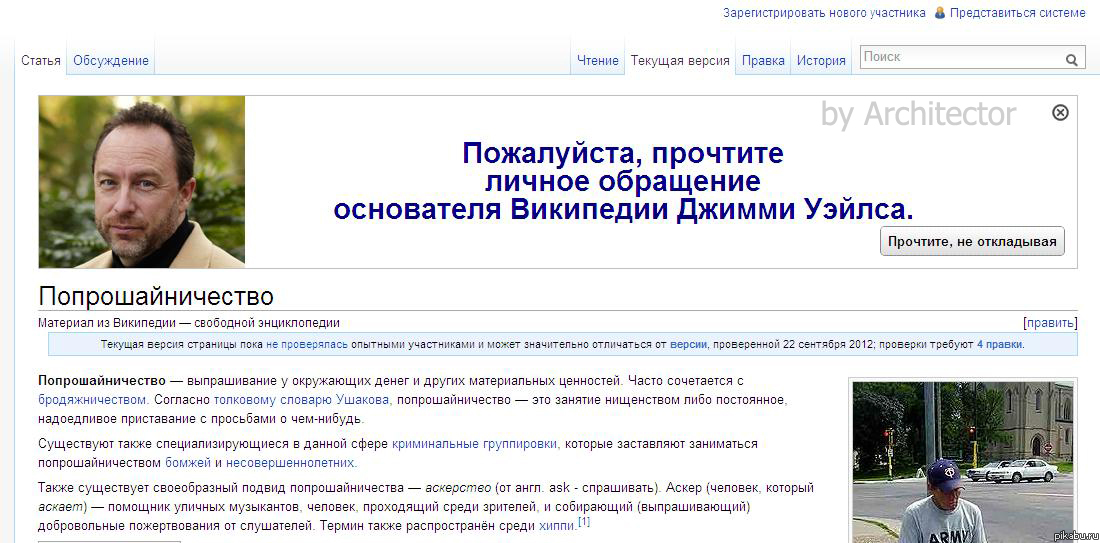Click the Представиться системе link
Viewport: 1100px width, 543px height.
tap(1018, 13)
